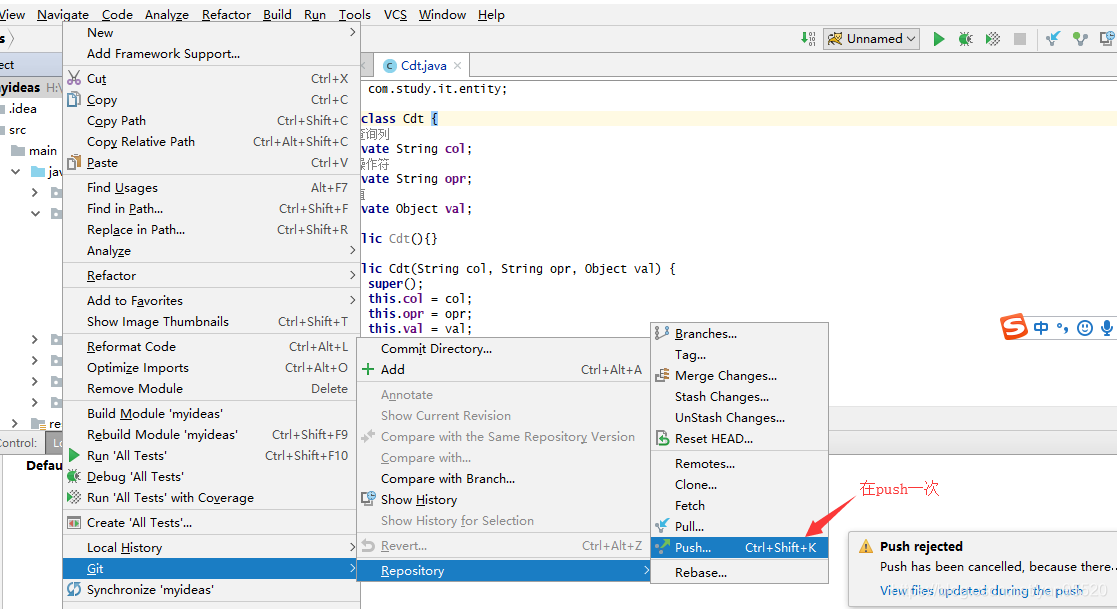Select Remotes in Repository submenu
The image size is (1117, 609).
[739, 464]
